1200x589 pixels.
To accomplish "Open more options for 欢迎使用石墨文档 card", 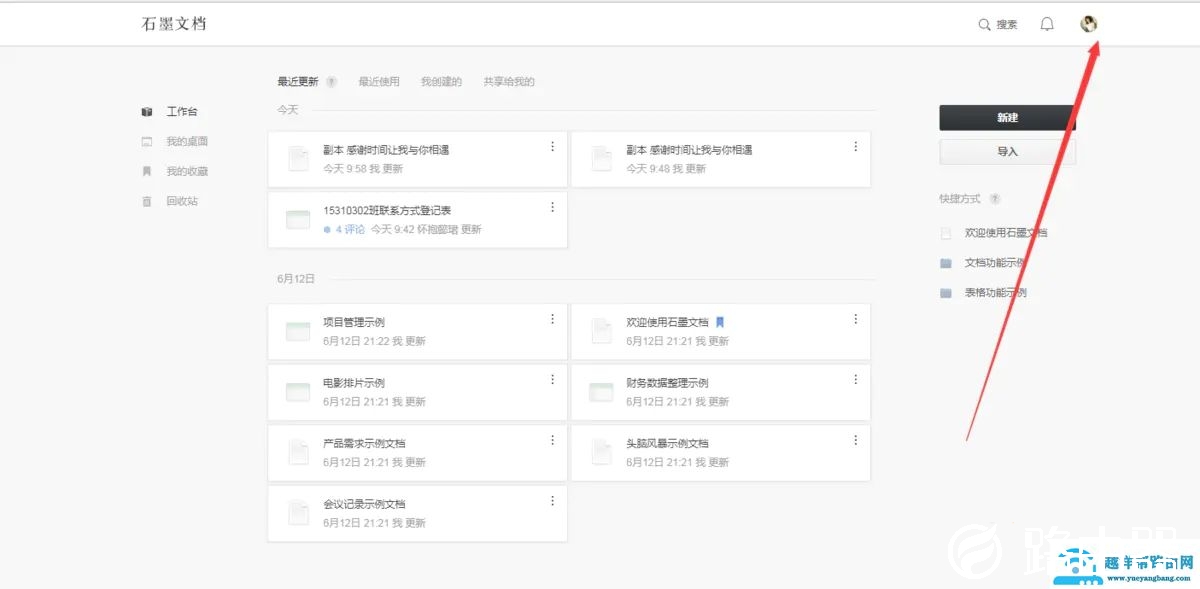I will tap(855, 319).
